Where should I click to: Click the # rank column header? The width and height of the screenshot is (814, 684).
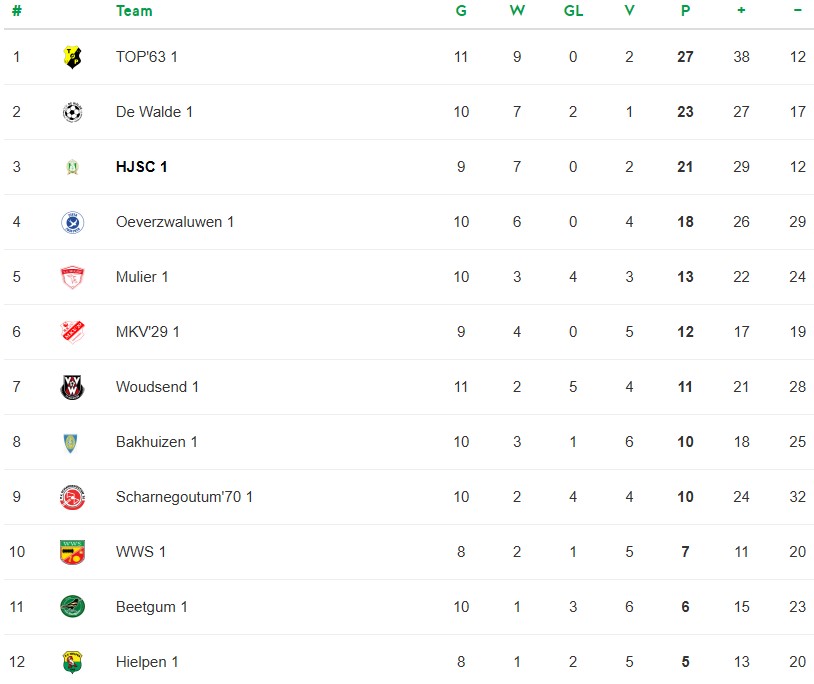[x=16, y=11]
